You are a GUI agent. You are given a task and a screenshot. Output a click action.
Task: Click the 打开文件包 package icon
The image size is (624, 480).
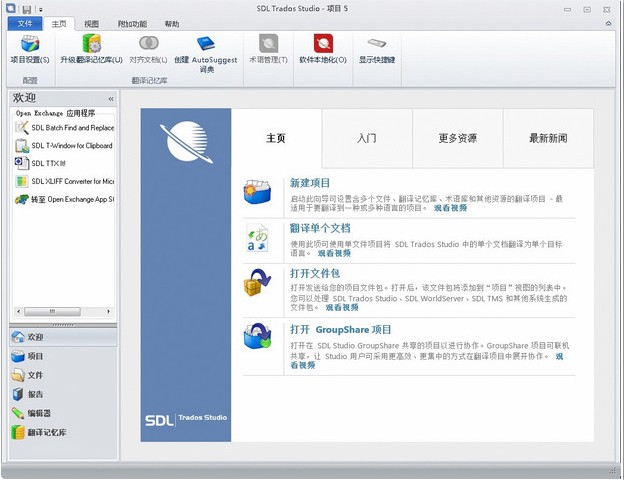257,282
